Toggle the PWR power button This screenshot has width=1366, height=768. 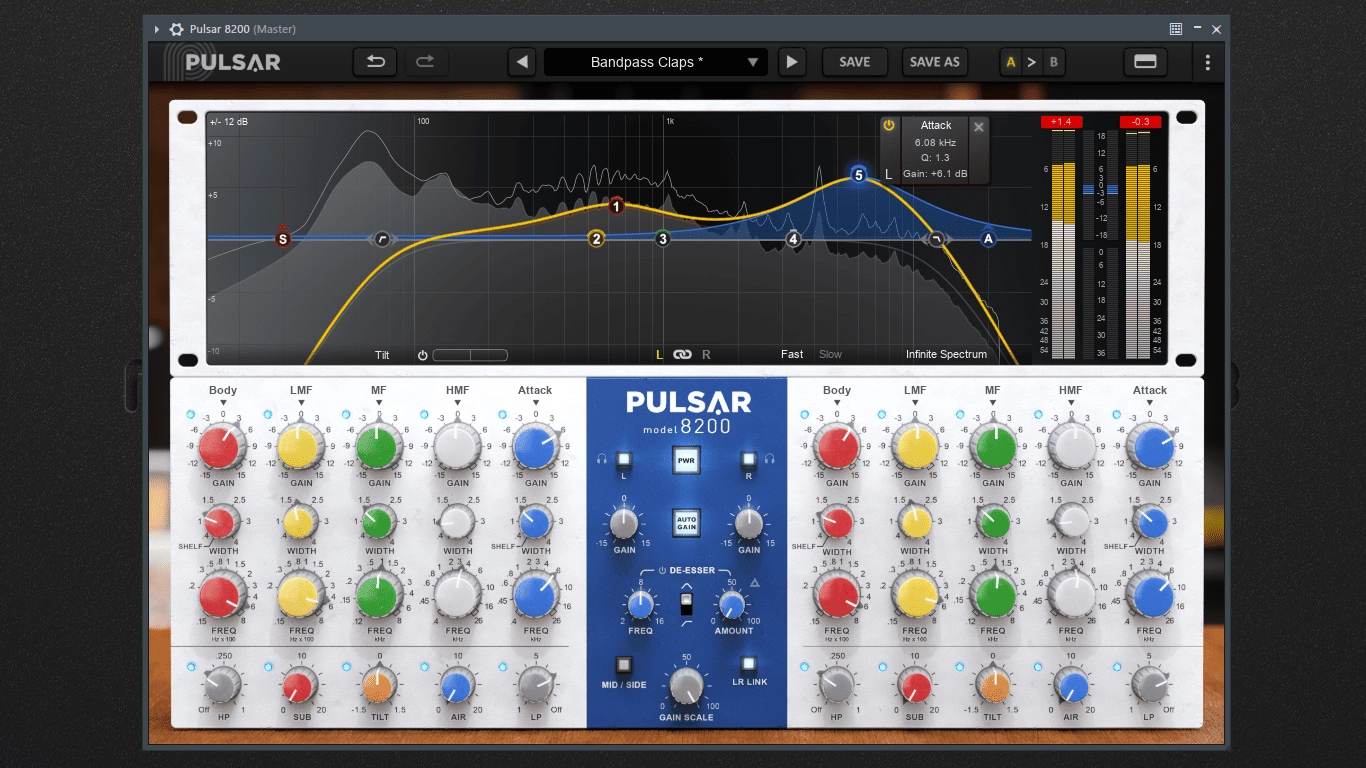point(685,461)
